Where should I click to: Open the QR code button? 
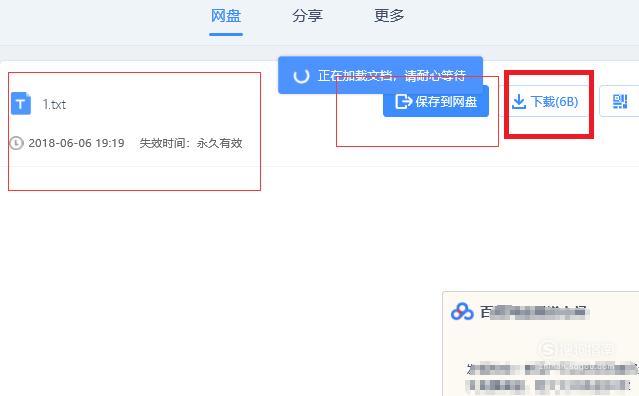(619, 101)
